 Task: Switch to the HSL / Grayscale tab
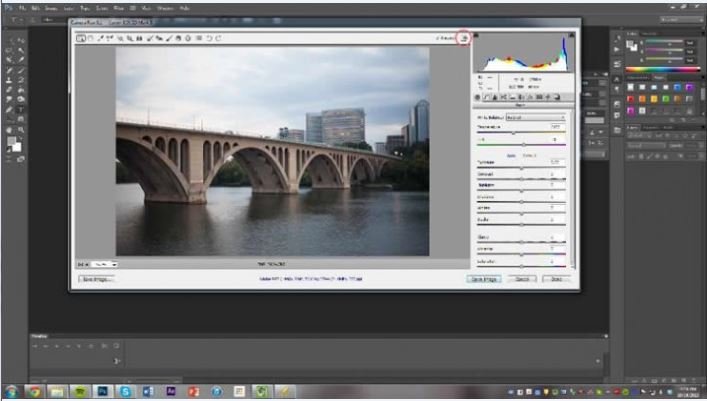click(x=503, y=97)
